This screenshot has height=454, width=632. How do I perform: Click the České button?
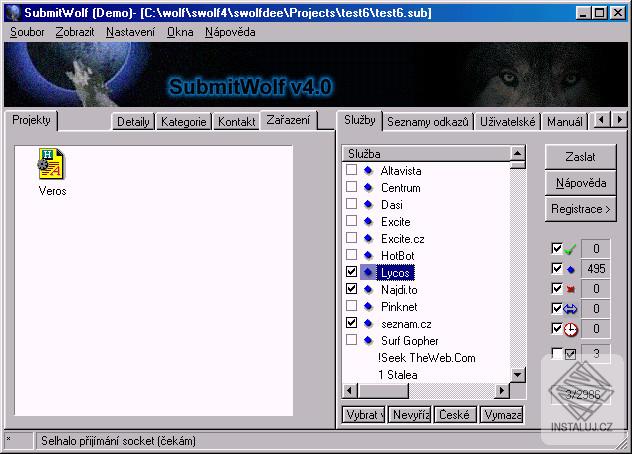click(455, 414)
